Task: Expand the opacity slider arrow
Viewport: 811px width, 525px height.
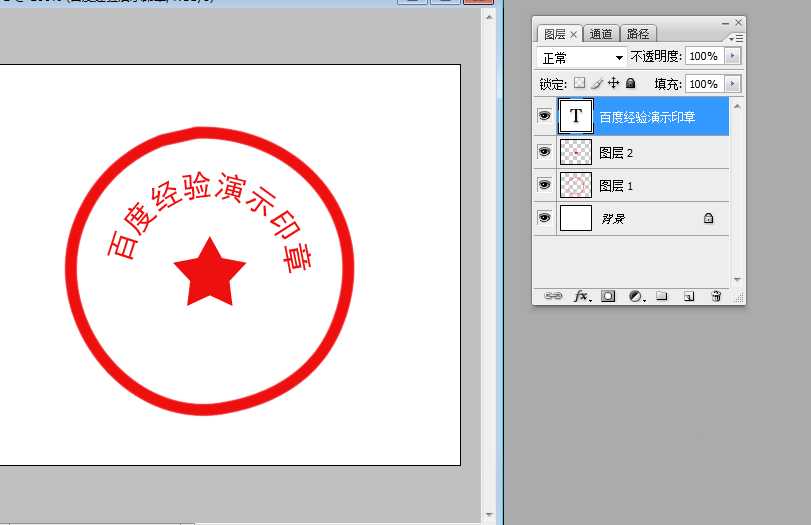Action: (x=733, y=57)
